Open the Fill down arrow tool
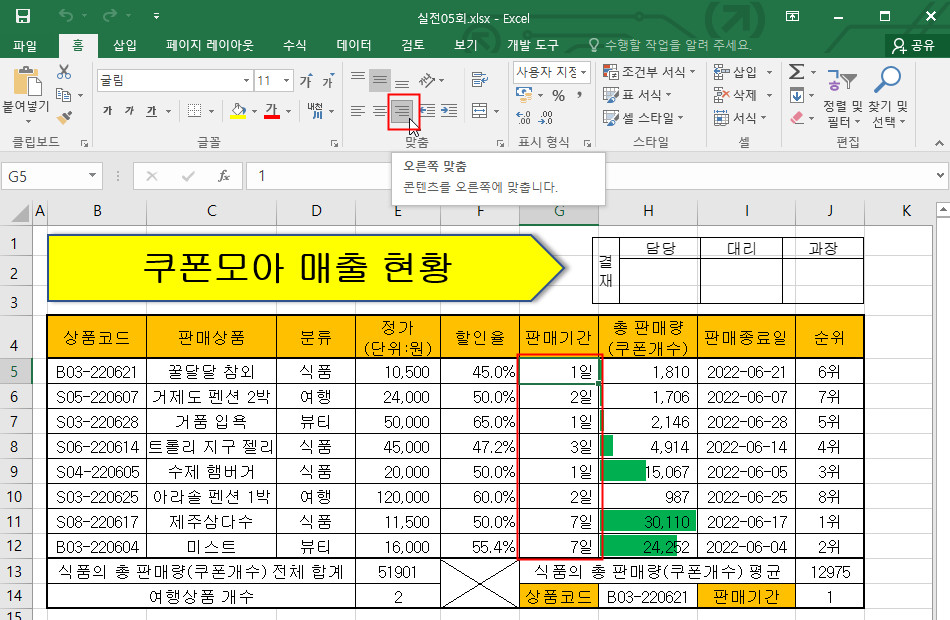The height and width of the screenshot is (620, 950). point(796,95)
